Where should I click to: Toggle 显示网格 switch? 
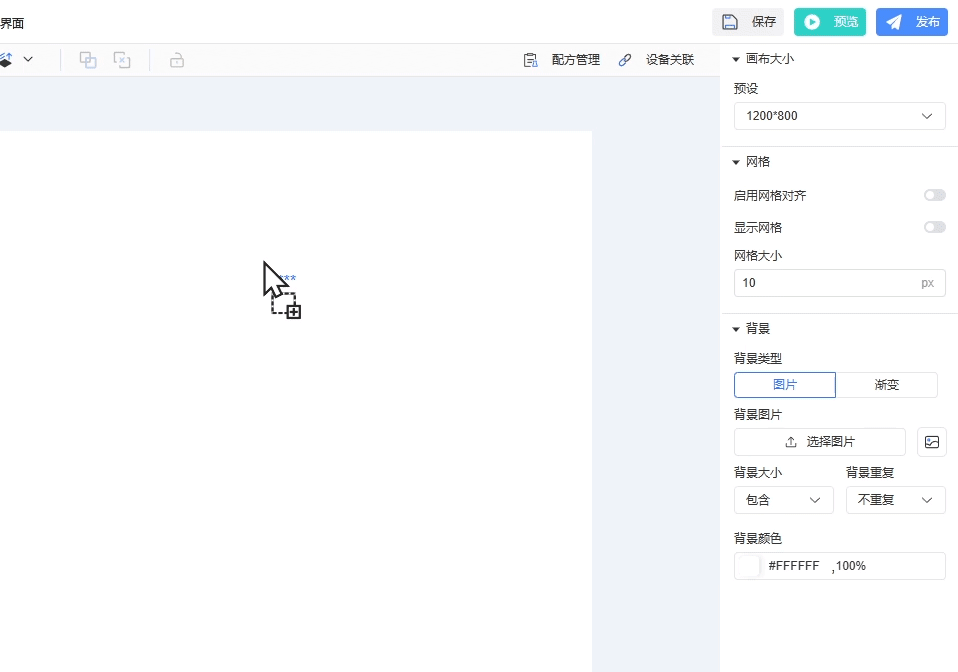(x=934, y=228)
